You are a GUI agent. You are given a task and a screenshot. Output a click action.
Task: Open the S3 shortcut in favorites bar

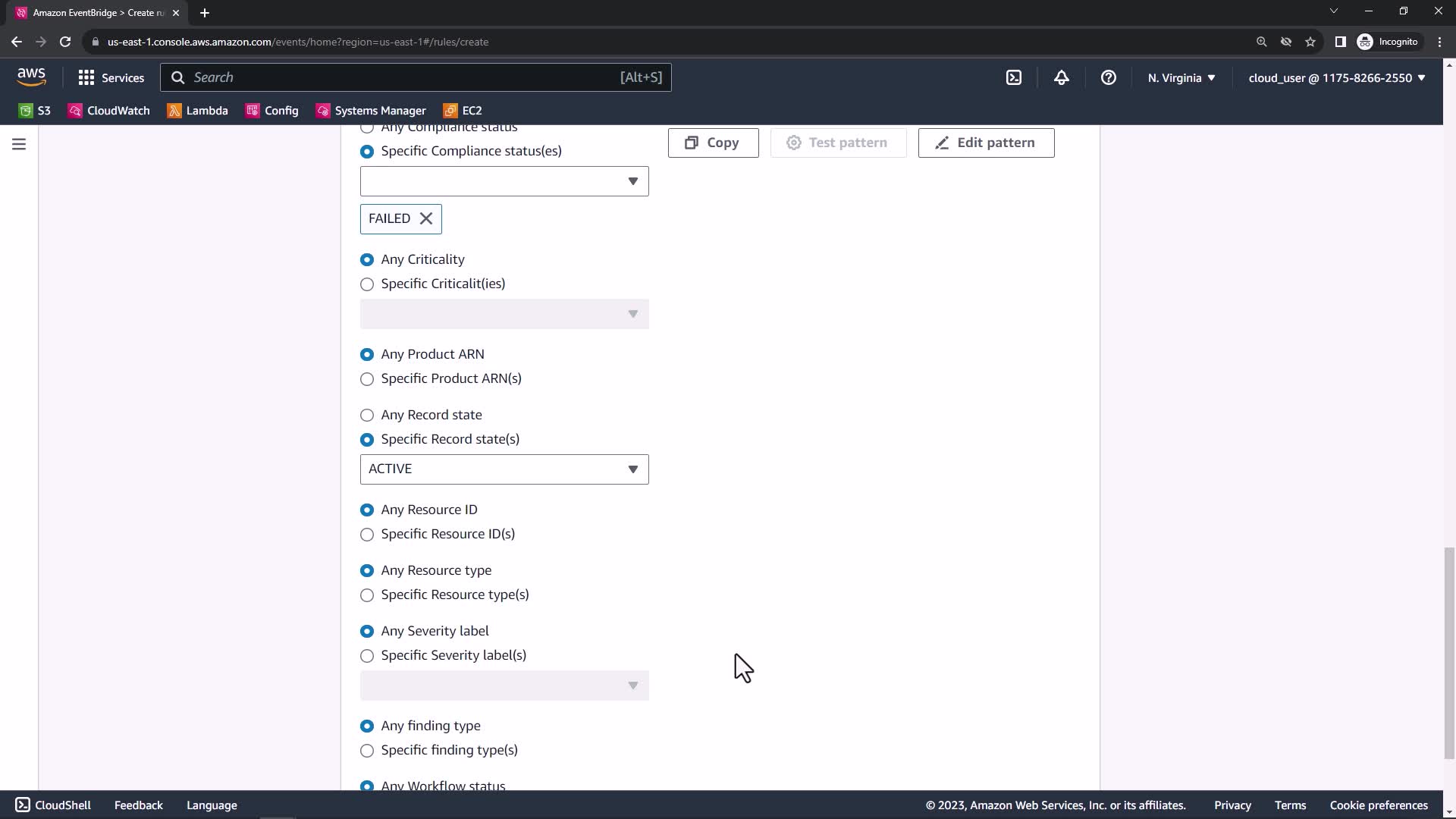[x=35, y=111]
